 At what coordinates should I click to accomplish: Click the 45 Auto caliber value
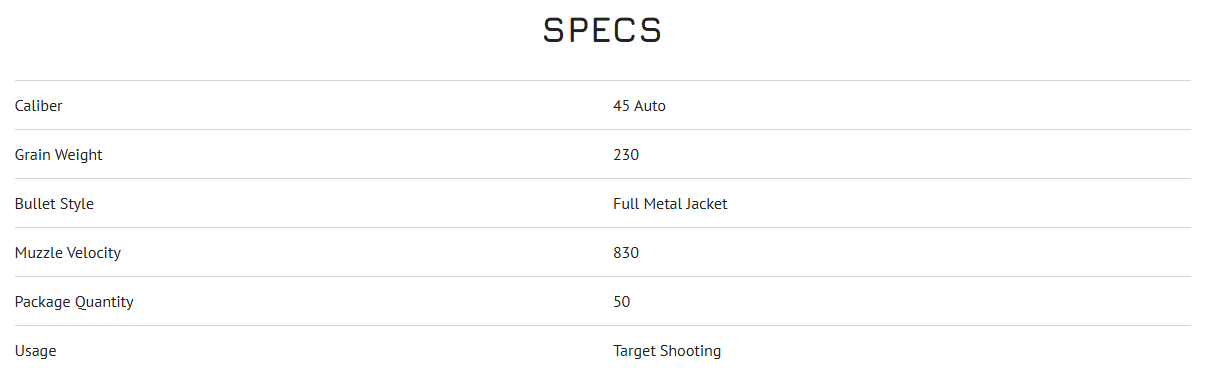pos(639,106)
